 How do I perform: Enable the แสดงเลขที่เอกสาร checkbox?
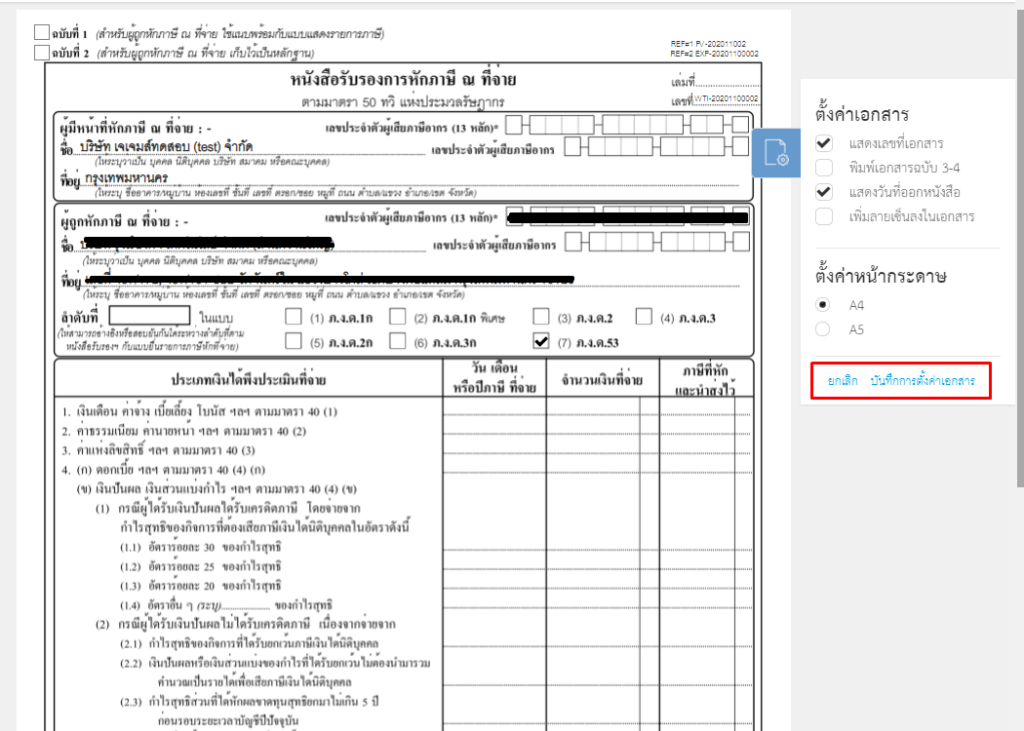(x=823, y=143)
